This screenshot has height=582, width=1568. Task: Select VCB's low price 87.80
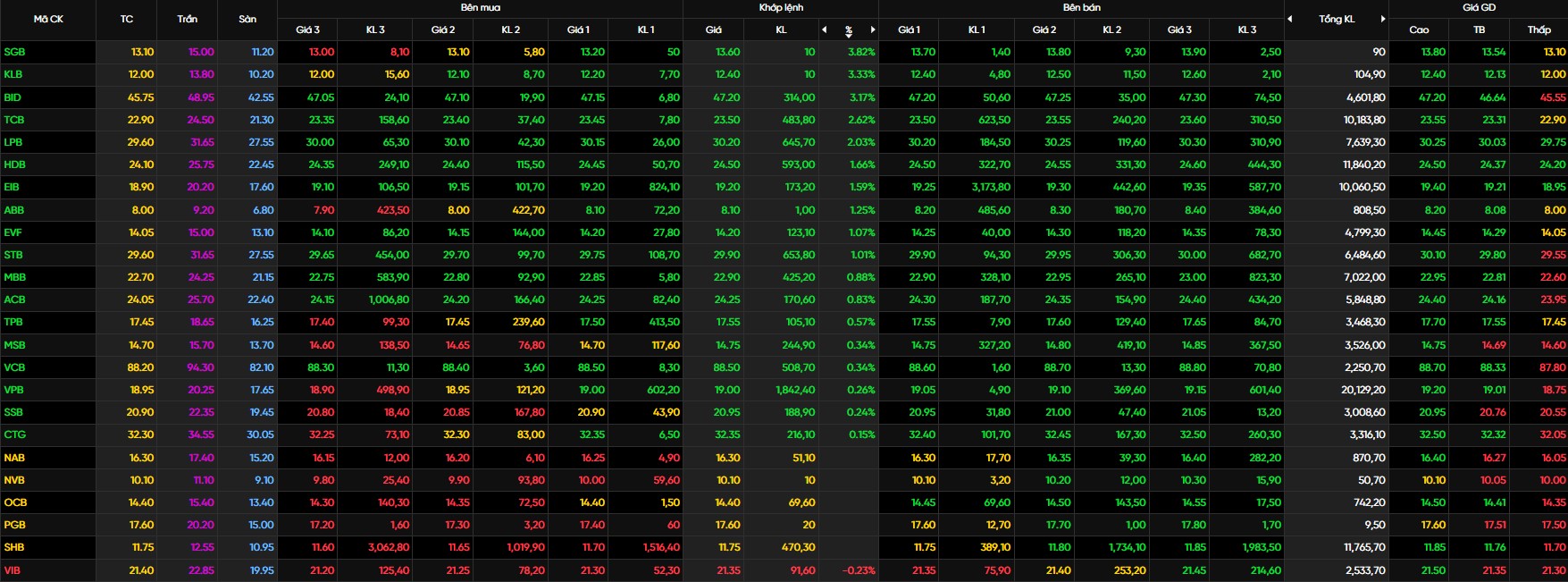[1553, 367]
